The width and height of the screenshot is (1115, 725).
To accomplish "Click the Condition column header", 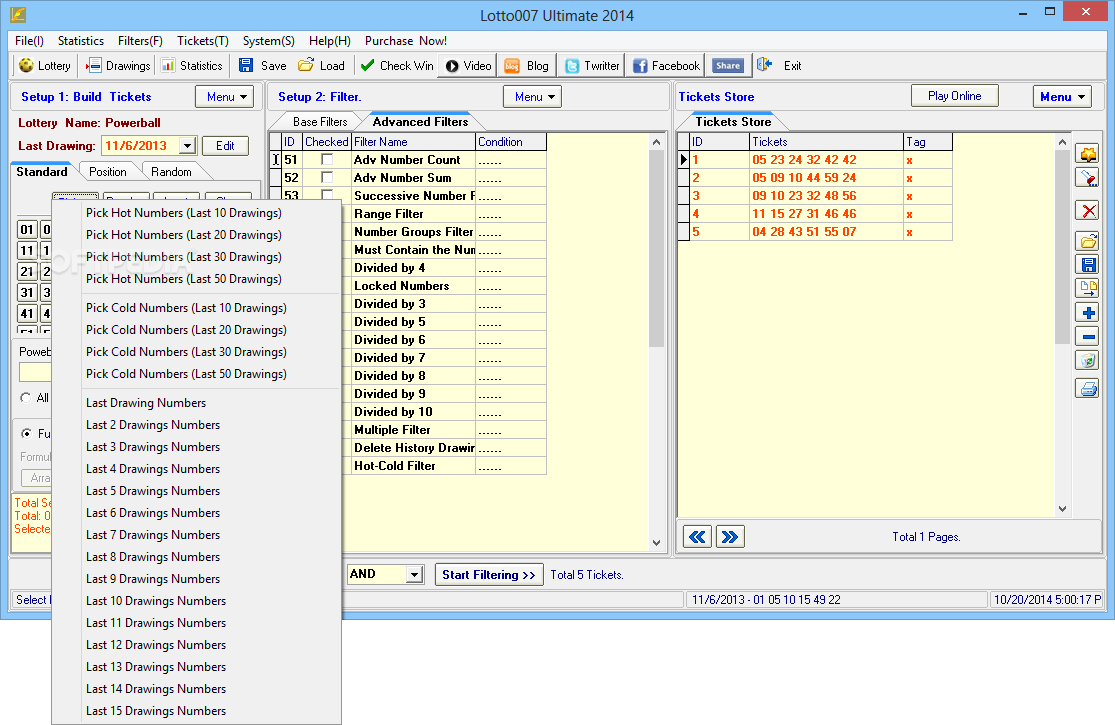I will click(511, 141).
